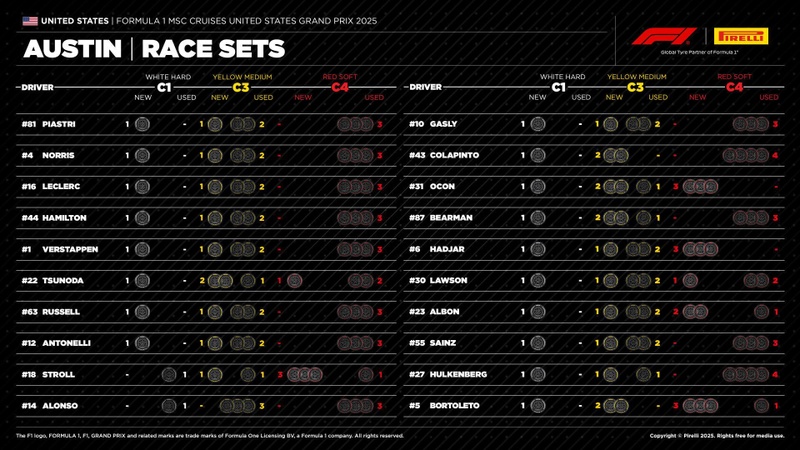Image resolution: width=800 pixels, height=450 pixels.
Task: Click the United States flag icon
Action: pos(30,20)
